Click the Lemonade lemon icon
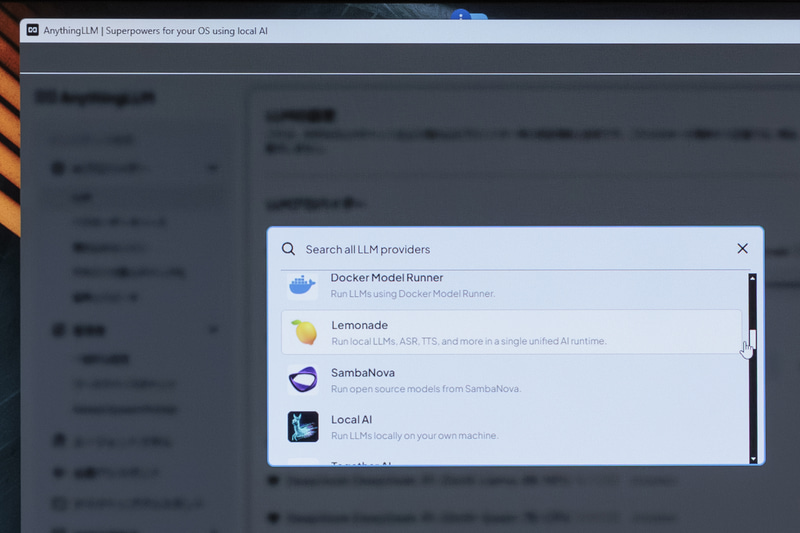The height and width of the screenshot is (533, 800). pyautogui.click(x=304, y=332)
